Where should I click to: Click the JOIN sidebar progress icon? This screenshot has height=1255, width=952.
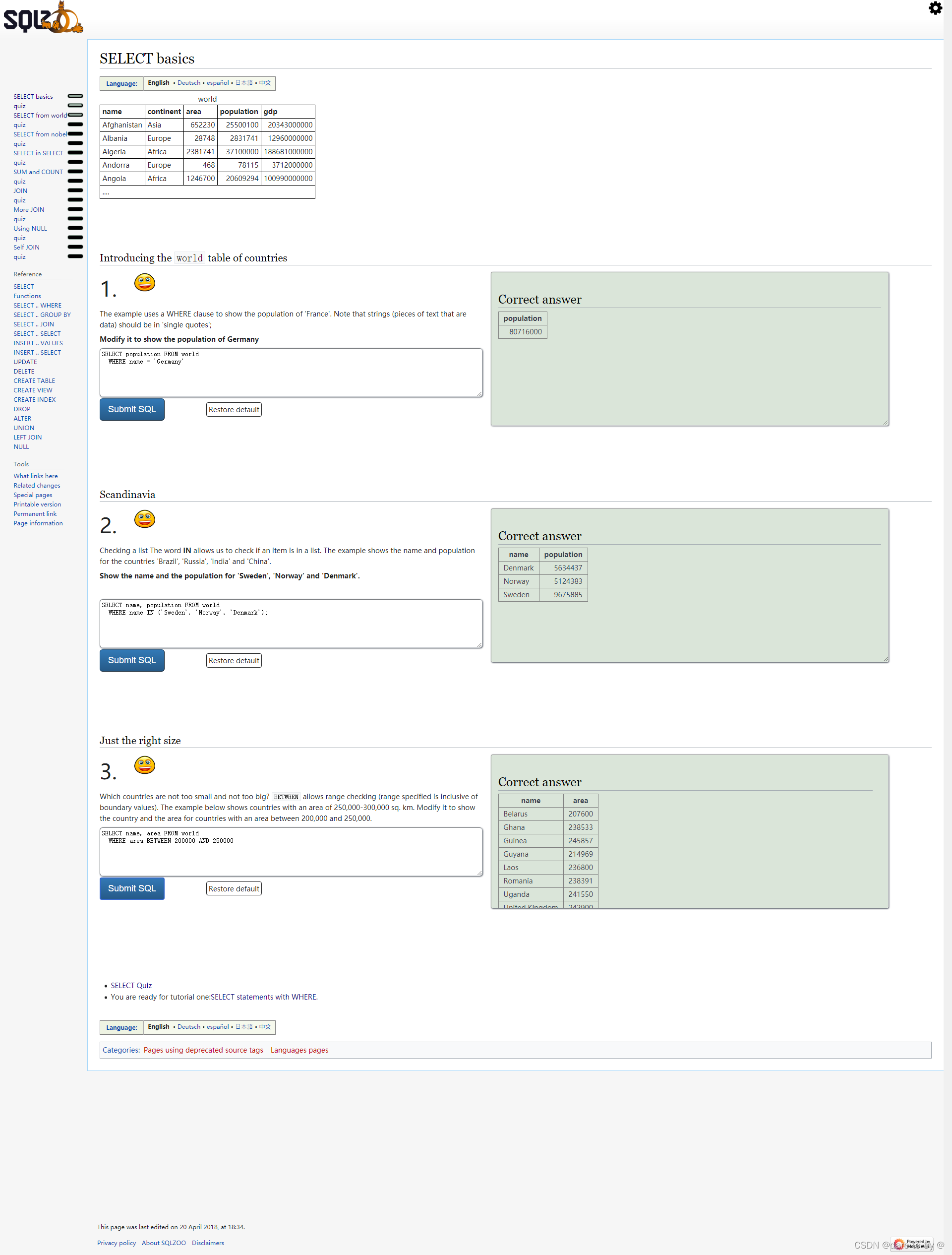point(78,191)
